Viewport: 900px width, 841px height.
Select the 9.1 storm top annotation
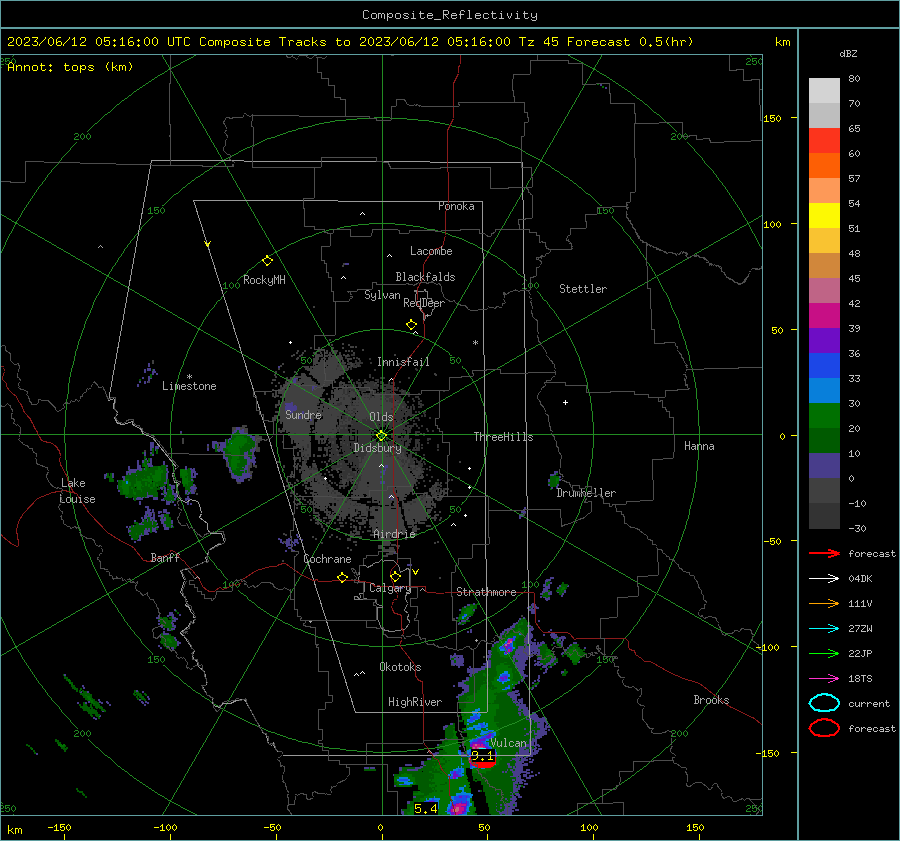tap(483, 755)
